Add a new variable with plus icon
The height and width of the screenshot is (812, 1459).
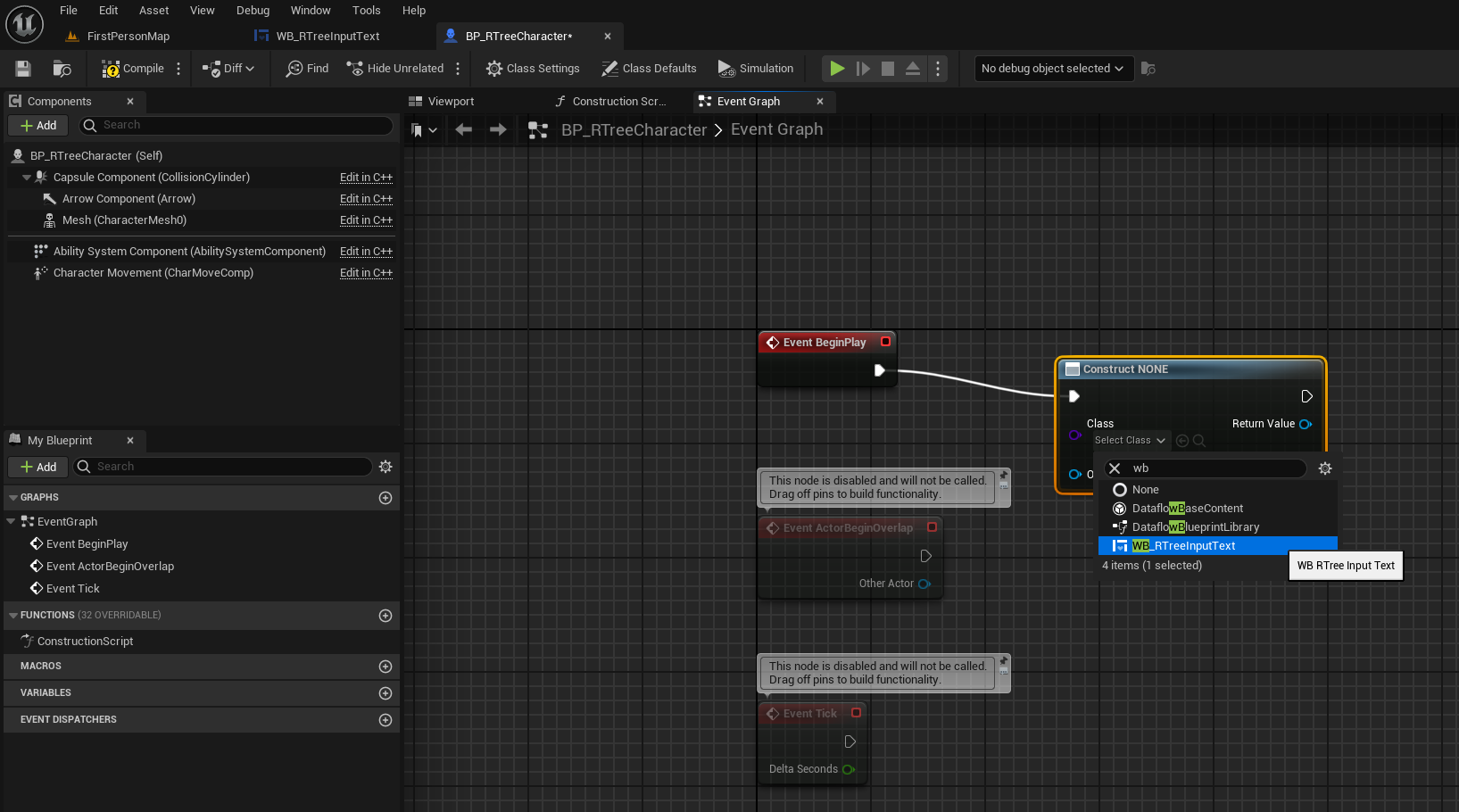click(x=385, y=693)
